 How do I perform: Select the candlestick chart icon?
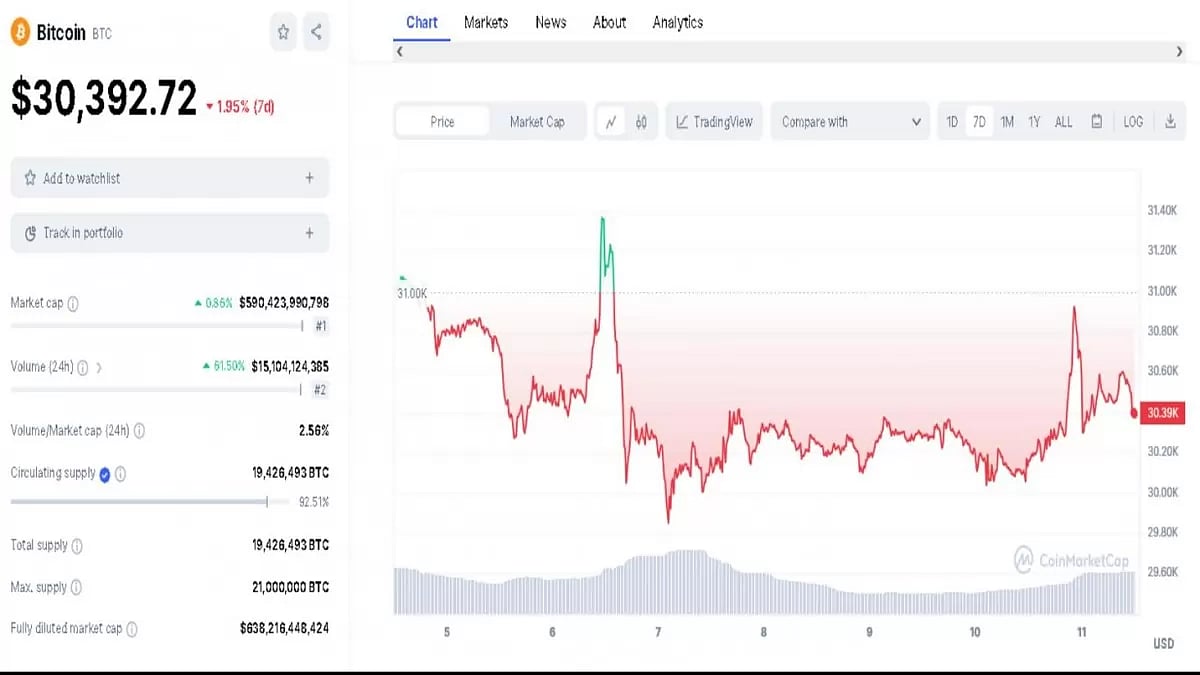coord(641,121)
